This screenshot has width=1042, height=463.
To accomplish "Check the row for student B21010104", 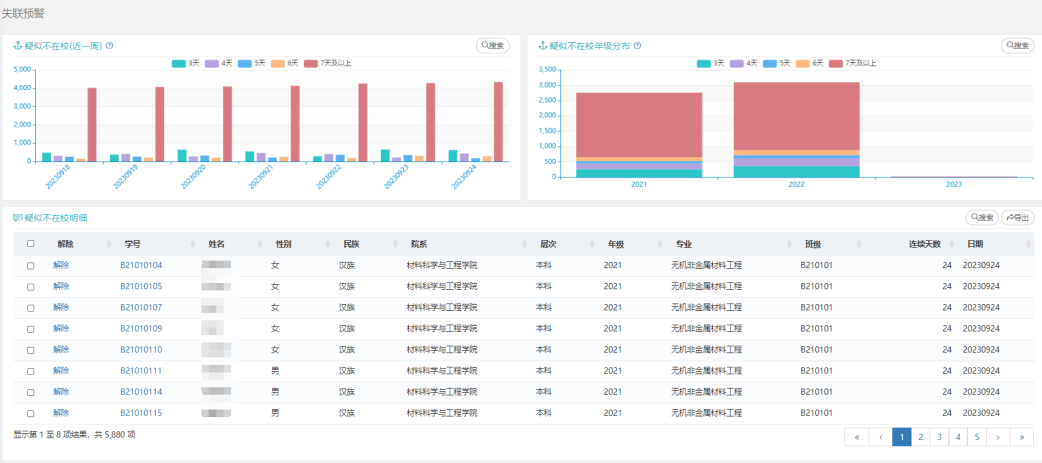I will coord(31,265).
